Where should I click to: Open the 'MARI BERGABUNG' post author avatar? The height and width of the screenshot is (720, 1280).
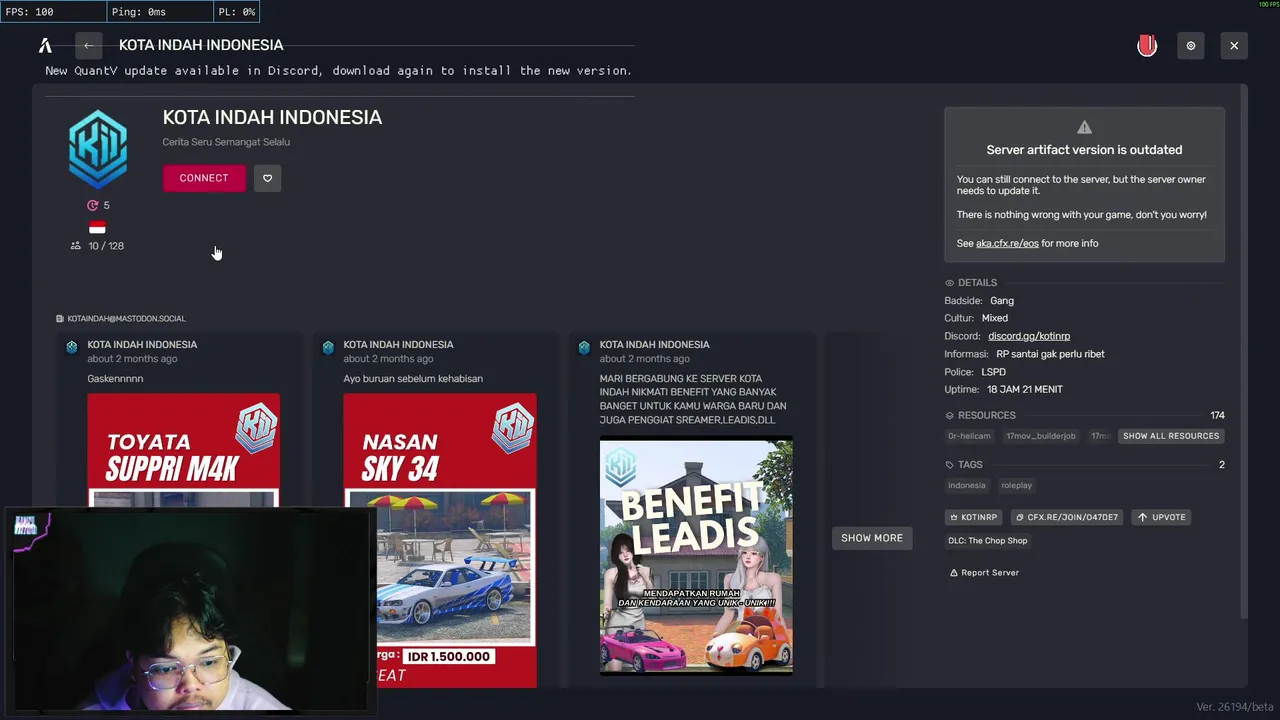584,347
